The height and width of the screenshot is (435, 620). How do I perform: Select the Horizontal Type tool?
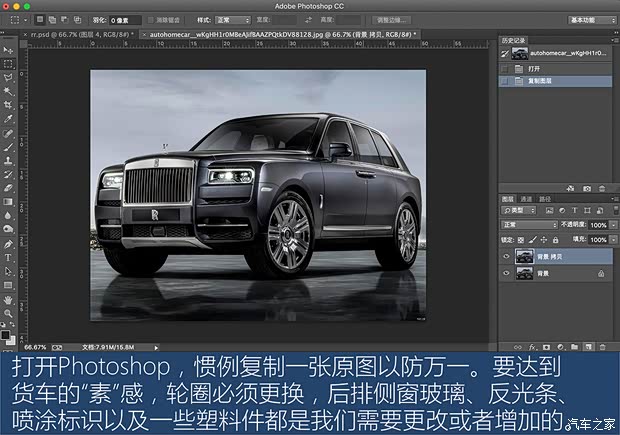(x=8, y=258)
